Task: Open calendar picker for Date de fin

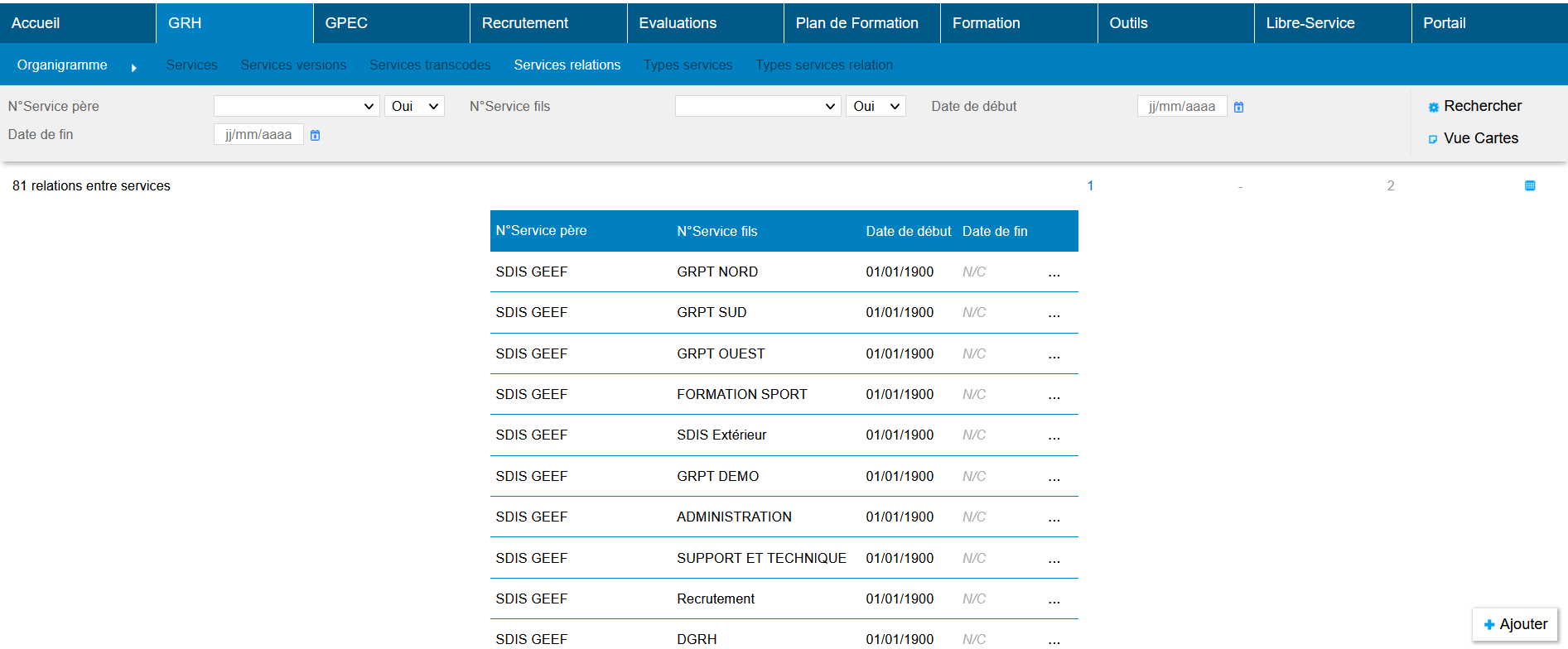Action: (315, 135)
